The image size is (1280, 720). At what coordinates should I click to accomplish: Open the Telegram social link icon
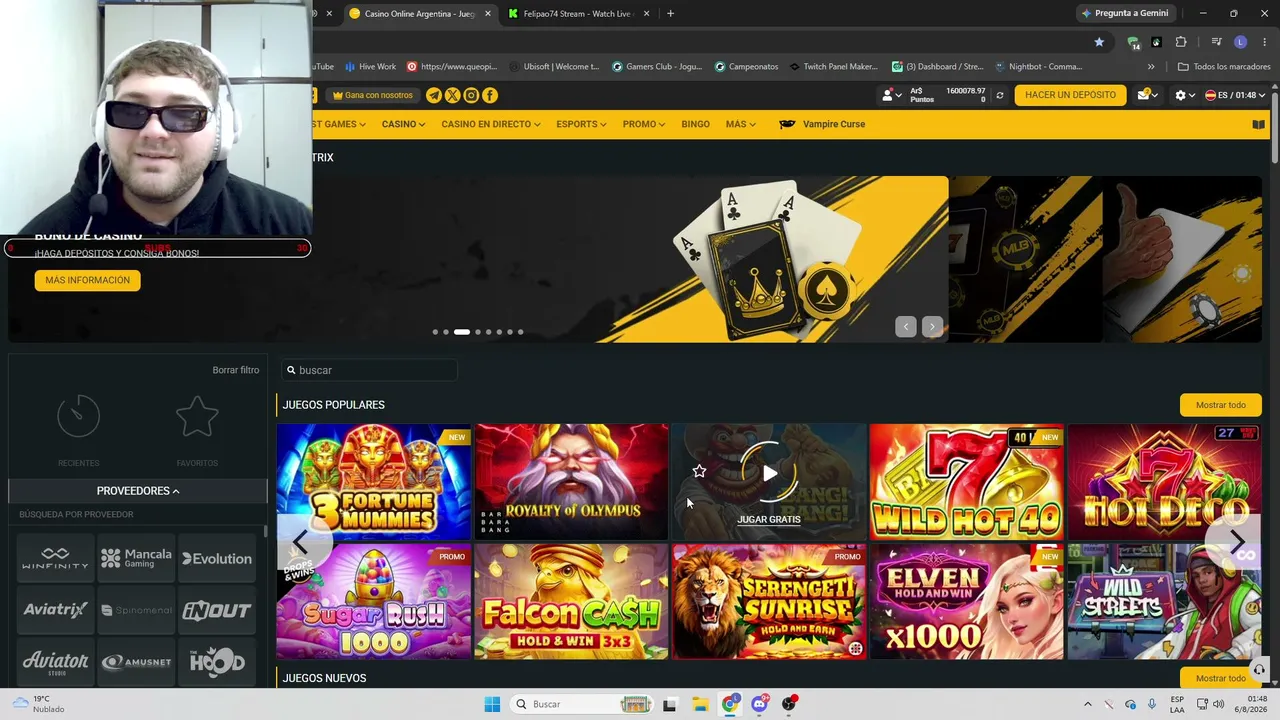434,95
